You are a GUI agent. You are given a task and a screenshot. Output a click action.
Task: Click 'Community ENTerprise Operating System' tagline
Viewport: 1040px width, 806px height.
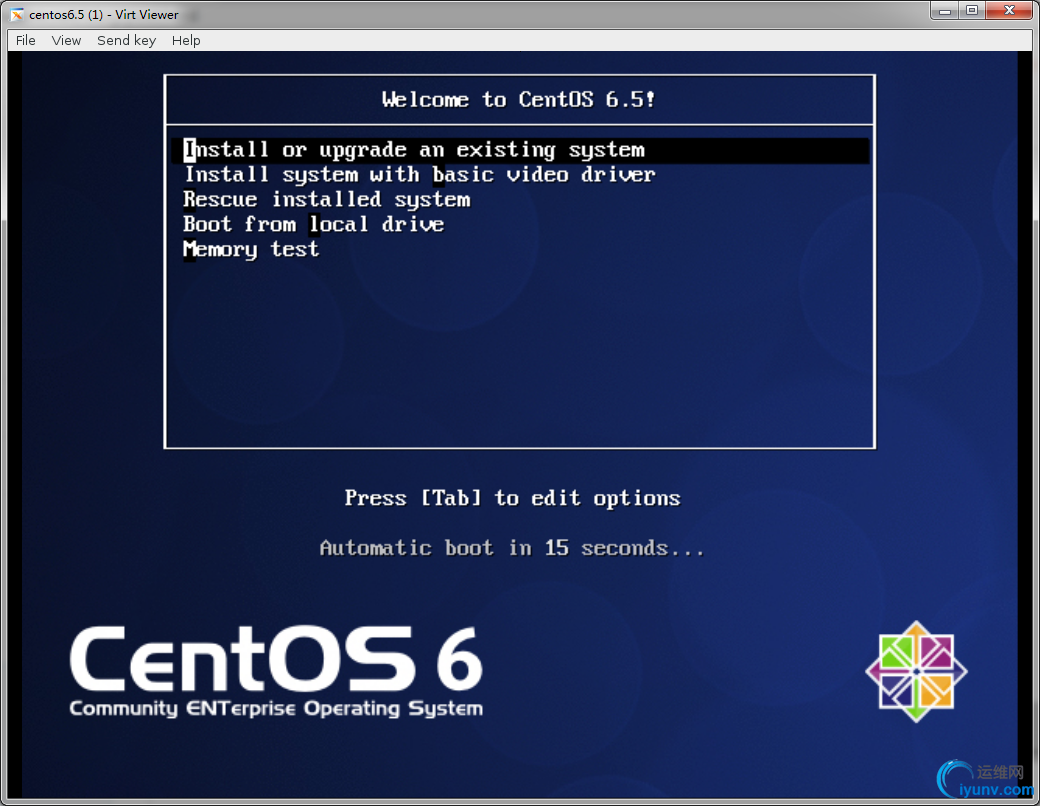[276, 708]
